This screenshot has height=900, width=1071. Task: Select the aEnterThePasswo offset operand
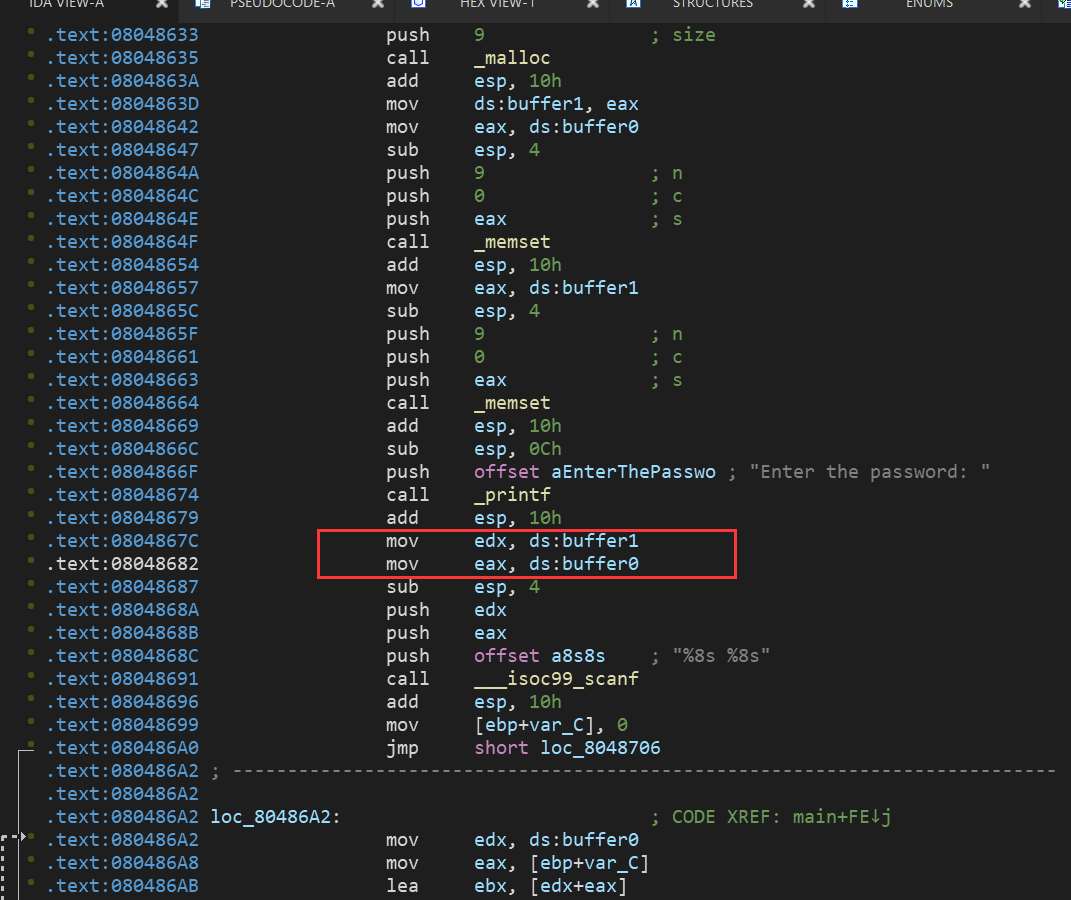point(595,472)
